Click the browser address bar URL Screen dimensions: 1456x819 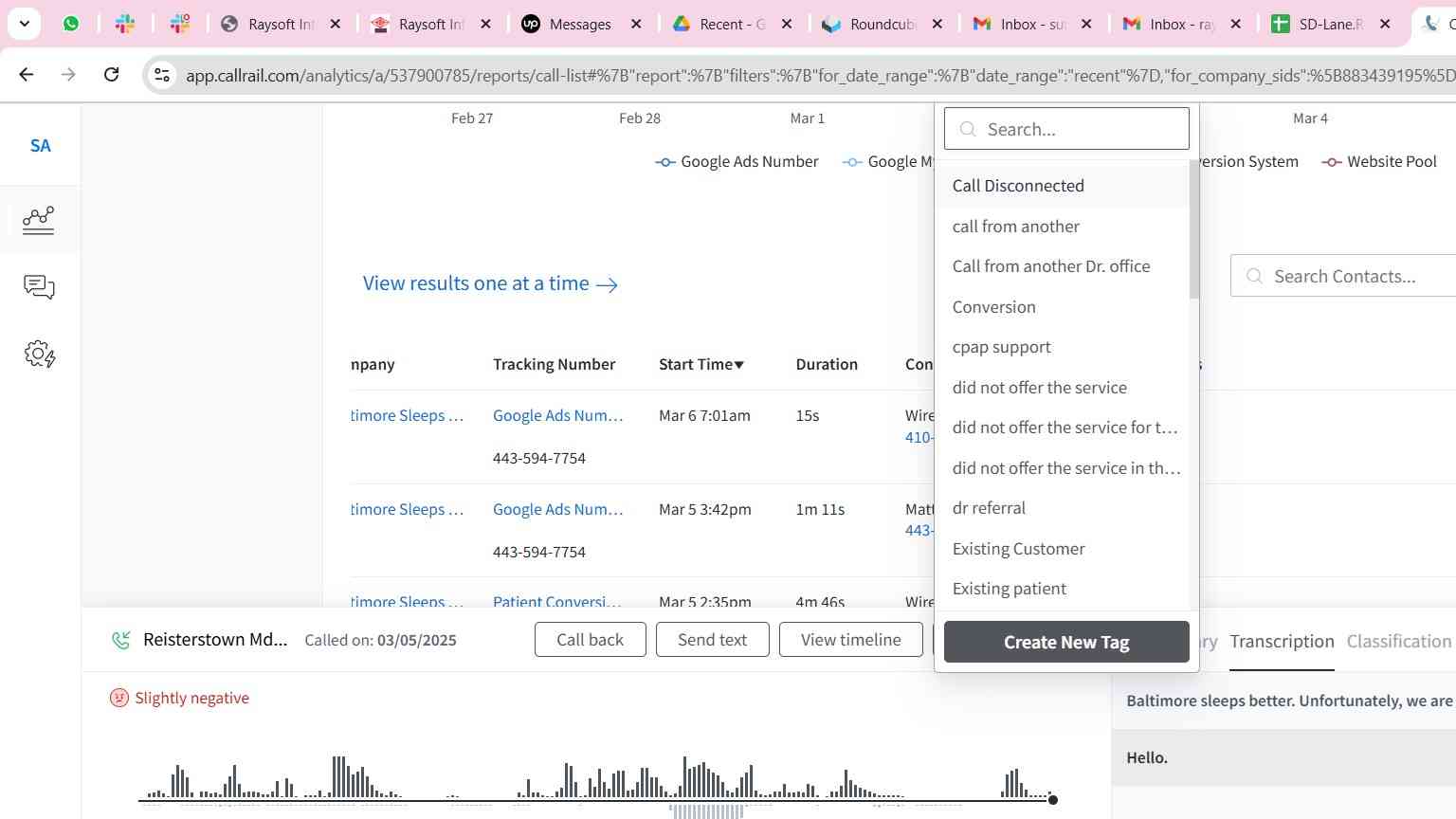tap(820, 75)
